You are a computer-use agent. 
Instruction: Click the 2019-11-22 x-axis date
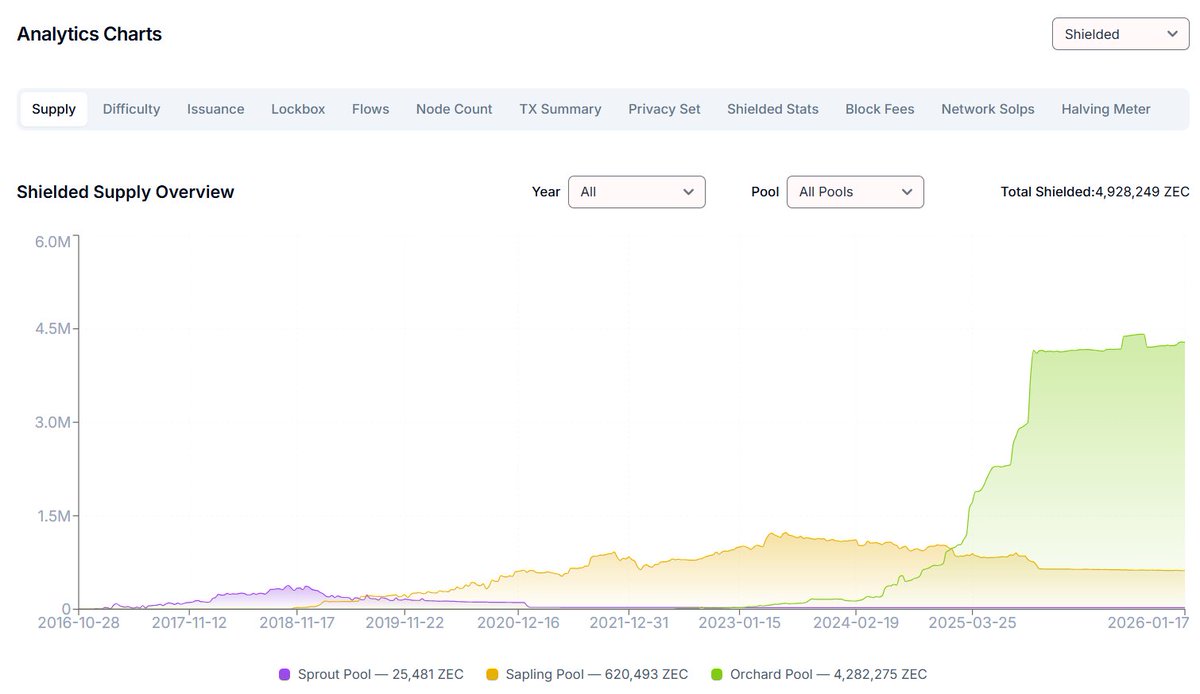point(405,623)
